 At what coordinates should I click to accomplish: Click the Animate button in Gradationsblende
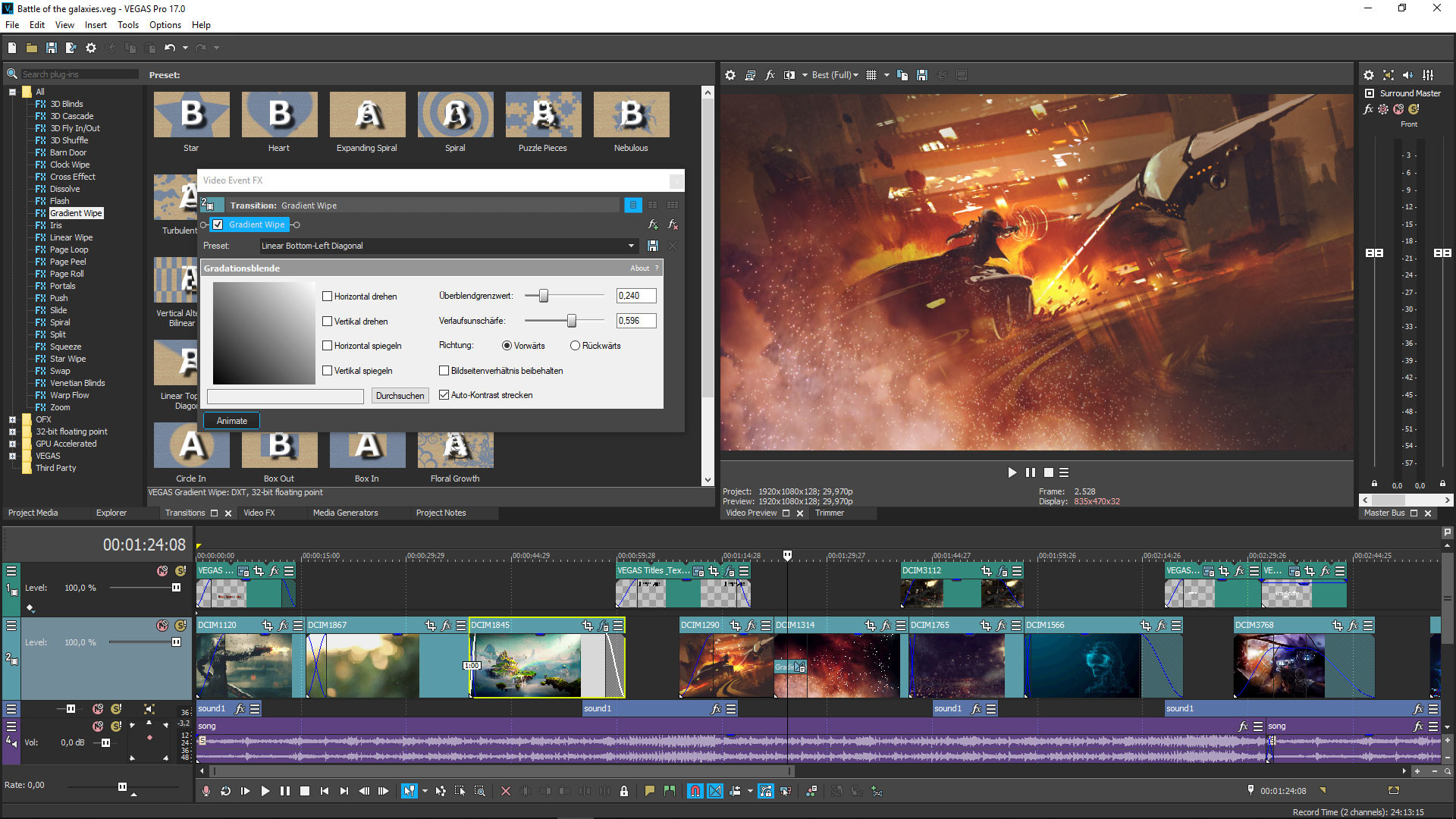click(231, 421)
